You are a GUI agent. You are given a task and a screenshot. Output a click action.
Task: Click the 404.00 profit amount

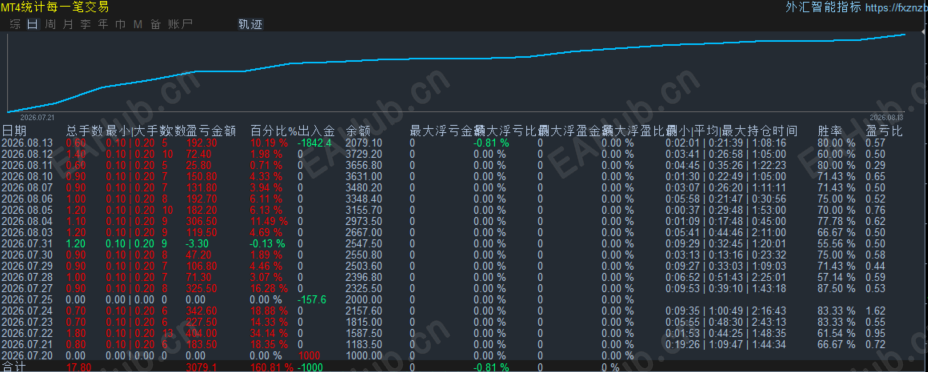coord(201,334)
